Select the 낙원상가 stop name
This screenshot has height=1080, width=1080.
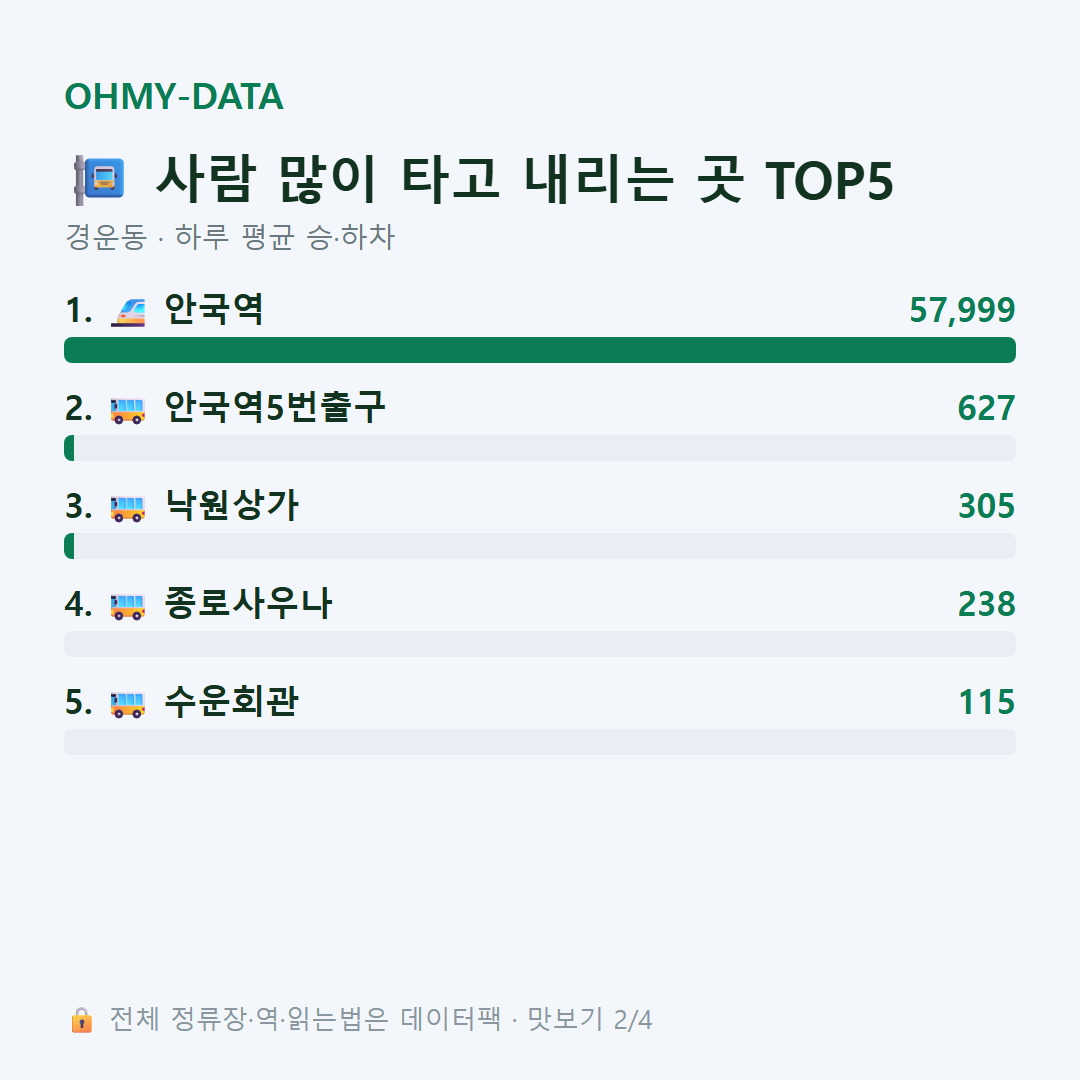pos(232,505)
